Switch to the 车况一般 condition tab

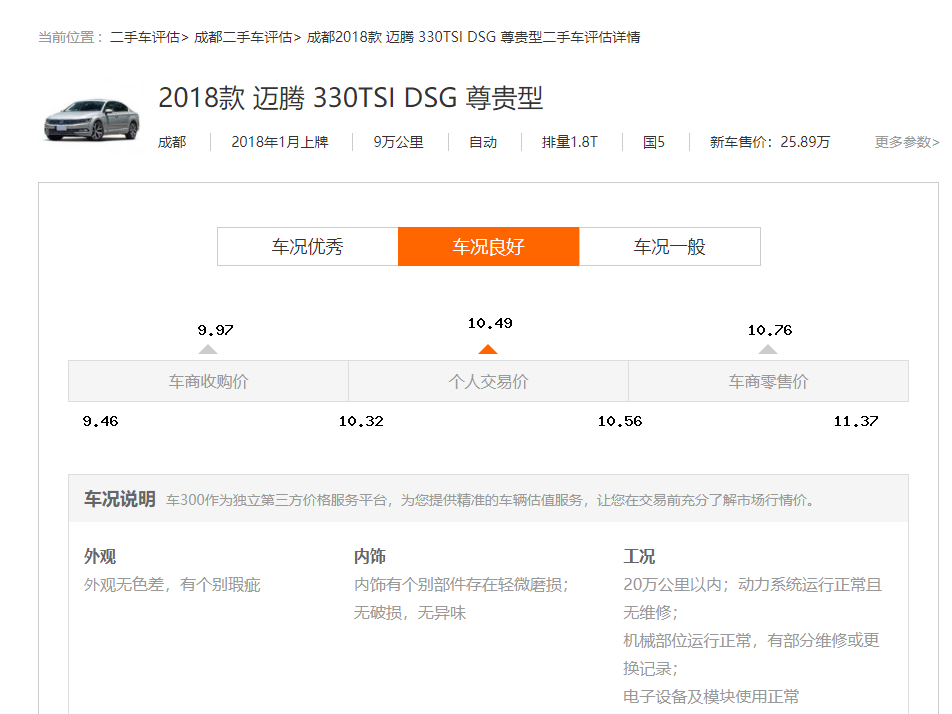[669, 247]
